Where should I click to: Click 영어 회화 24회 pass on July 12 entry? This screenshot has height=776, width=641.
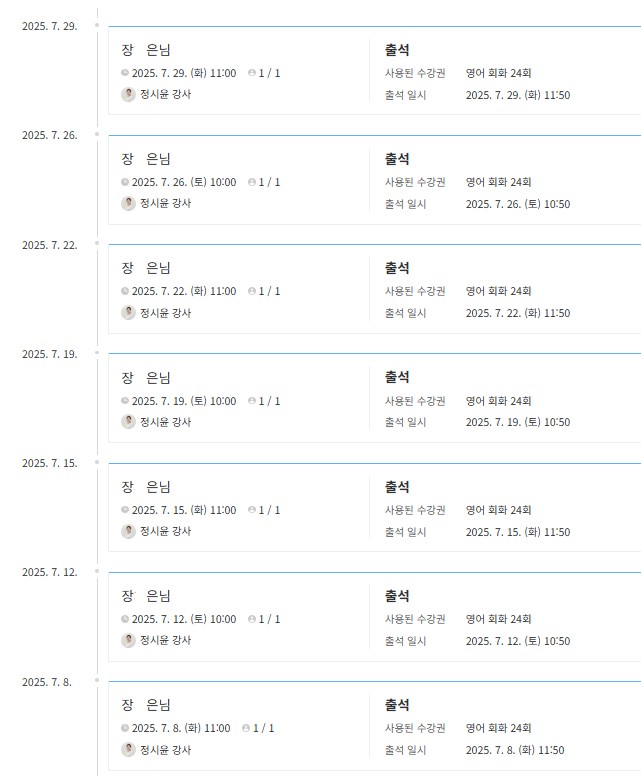click(498, 619)
